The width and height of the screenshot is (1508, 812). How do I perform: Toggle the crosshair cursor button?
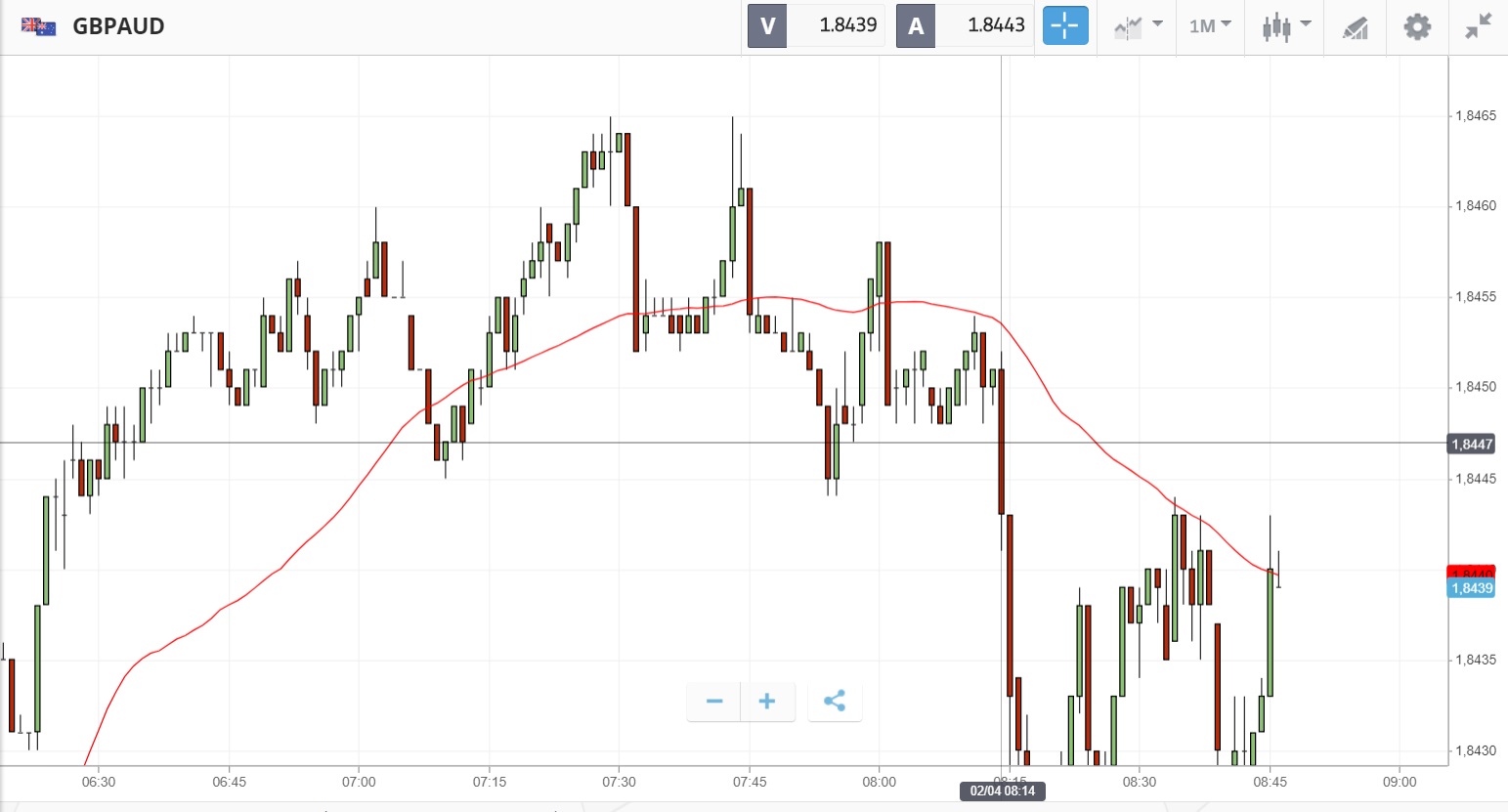1064,25
